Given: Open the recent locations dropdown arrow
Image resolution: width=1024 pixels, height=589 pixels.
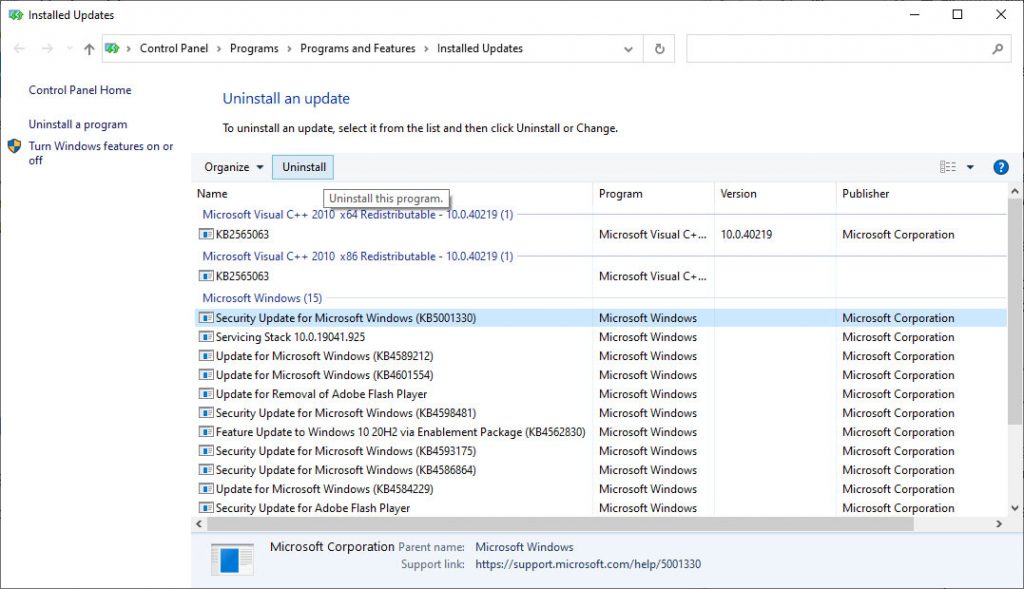Looking at the screenshot, I should pos(69,49).
